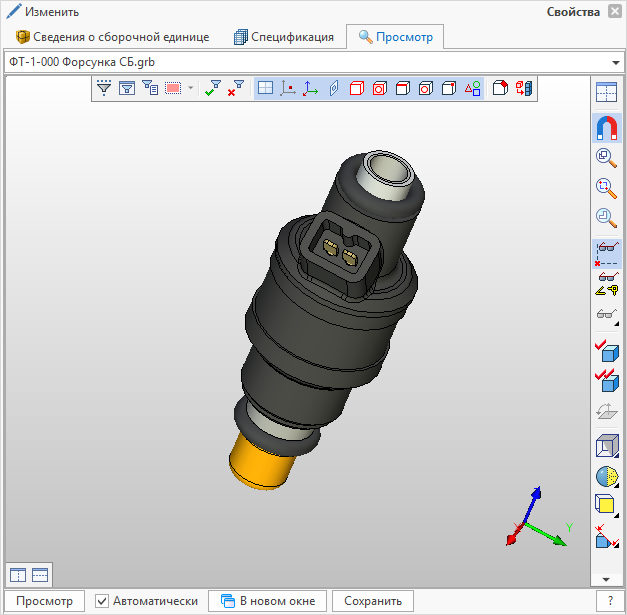Expand right toolbar overflow arrow at bottom

point(606,579)
